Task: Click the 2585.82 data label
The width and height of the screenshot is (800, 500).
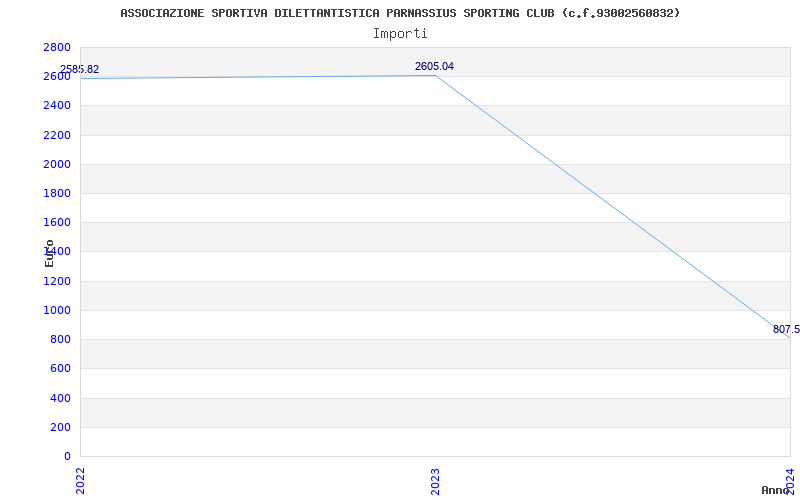Action: [80, 69]
